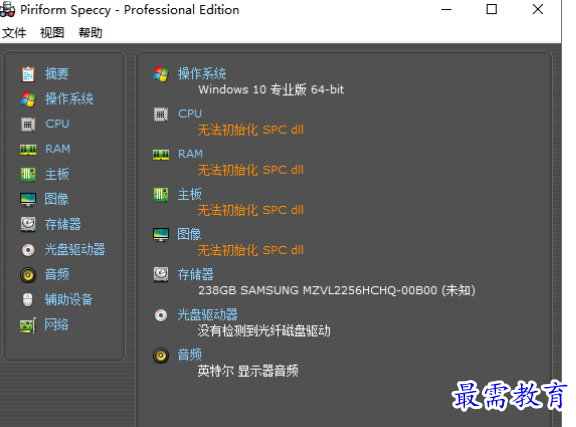Click the '无法初始化 SPC dll' error under CPU
Image resolution: width=576 pixels, height=427 pixels.
click(251, 130)
